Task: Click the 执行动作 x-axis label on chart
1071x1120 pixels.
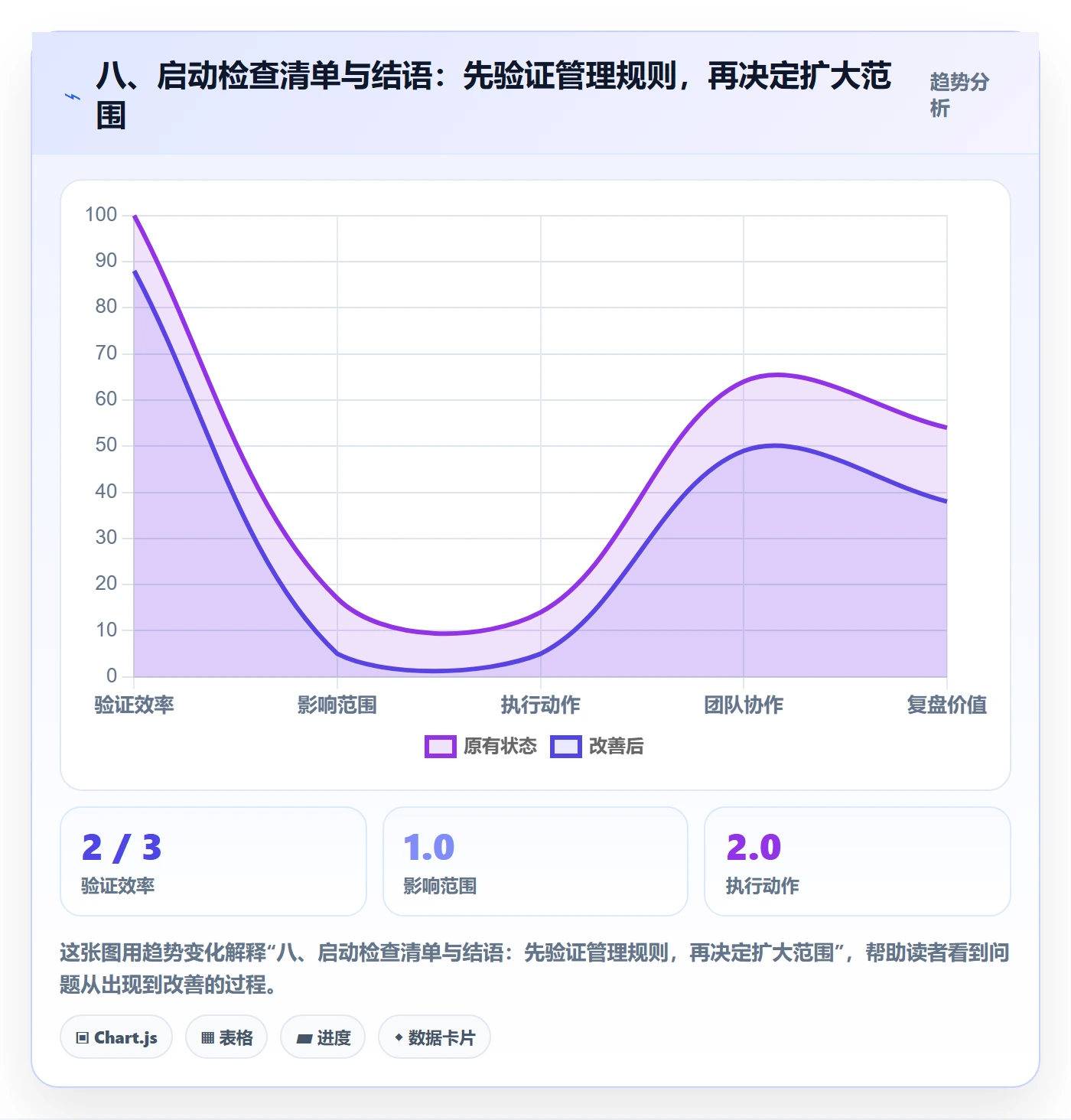Action: click(x=541, y=705)
